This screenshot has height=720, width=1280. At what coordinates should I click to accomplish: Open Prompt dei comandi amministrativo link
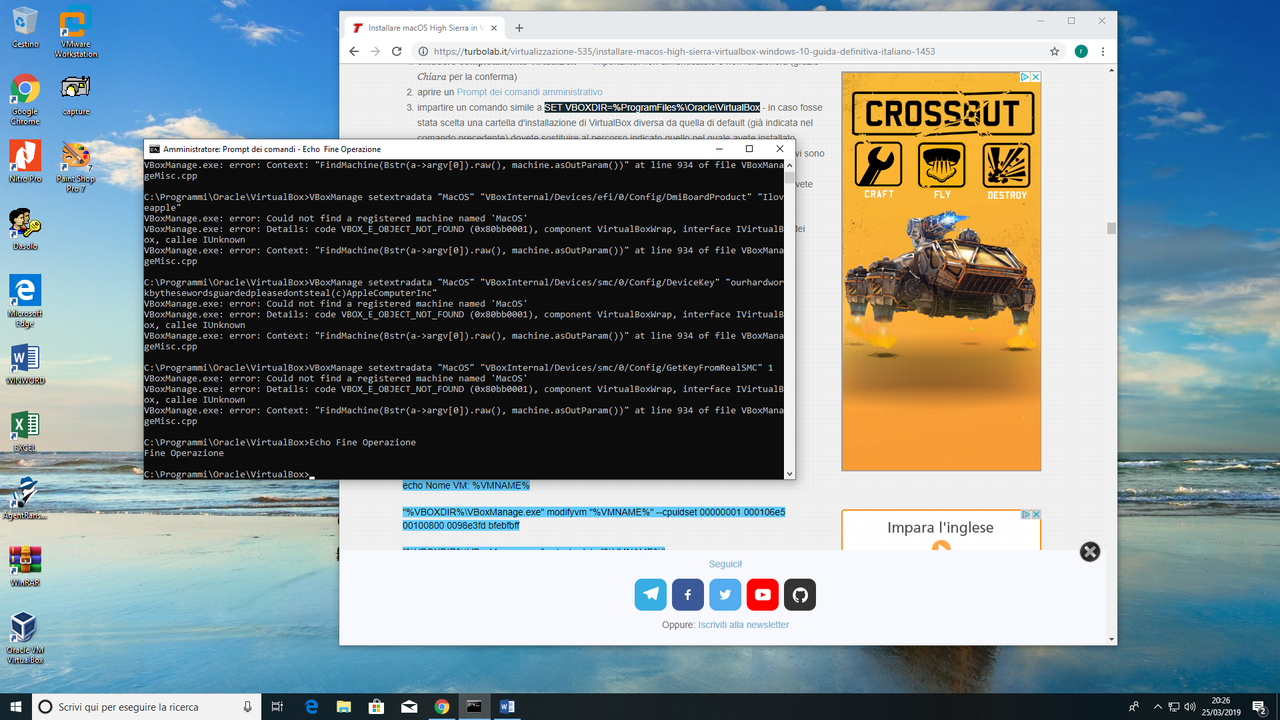tap(530, 91)
